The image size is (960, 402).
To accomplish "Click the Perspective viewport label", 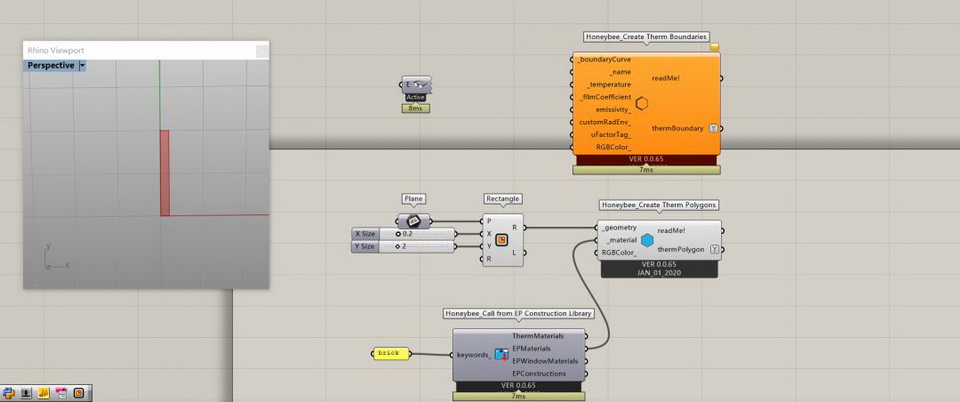I will coord(50,65).
